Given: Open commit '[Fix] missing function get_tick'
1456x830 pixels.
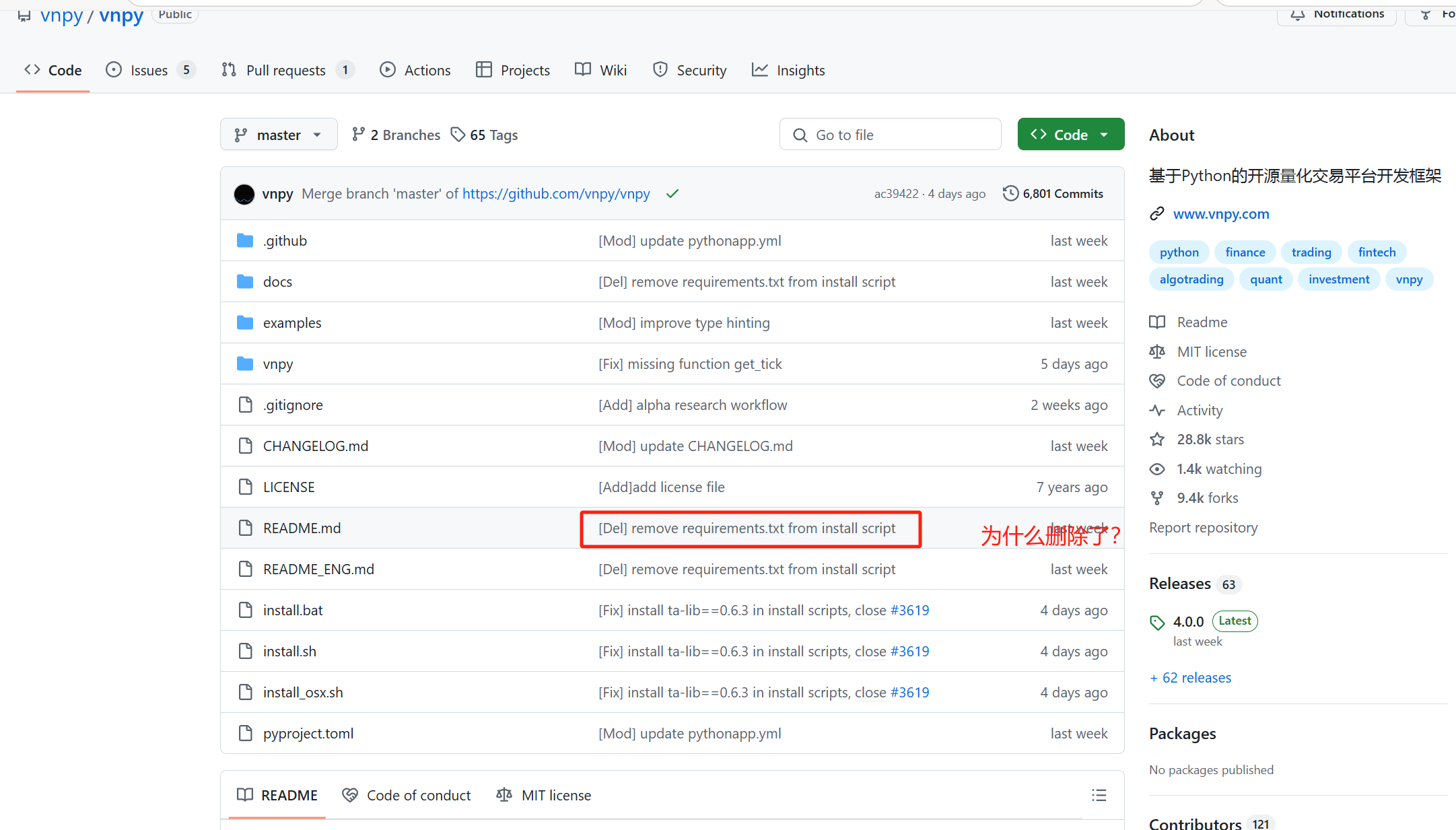Looking at the screenshot, I should point(690,364).
